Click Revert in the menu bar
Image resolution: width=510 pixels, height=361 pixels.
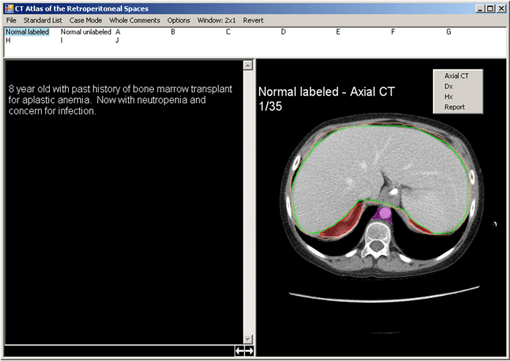(253, 20)
